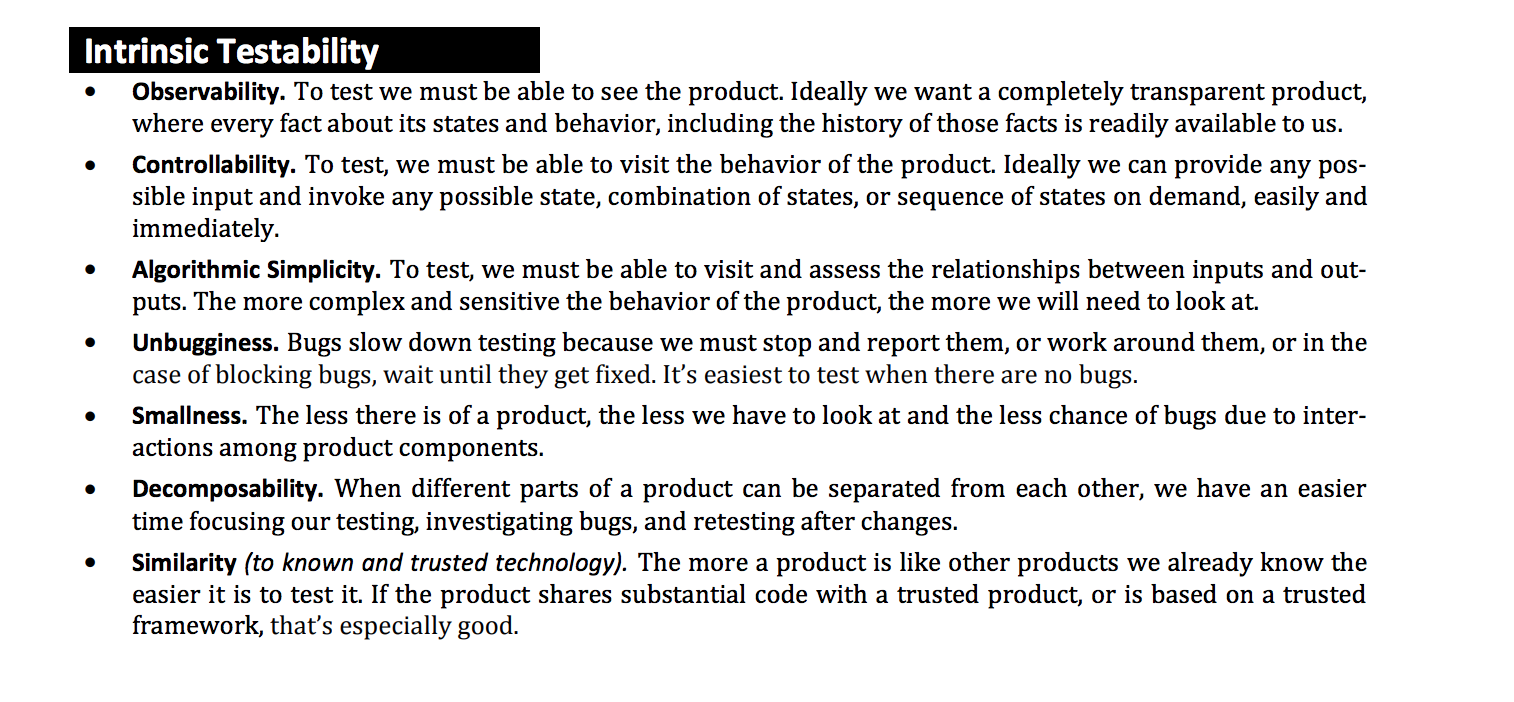The image size is (1514, 702).
Task: Click the bold word Controllability
Action: pyautogui.click(x=213, y=164)
